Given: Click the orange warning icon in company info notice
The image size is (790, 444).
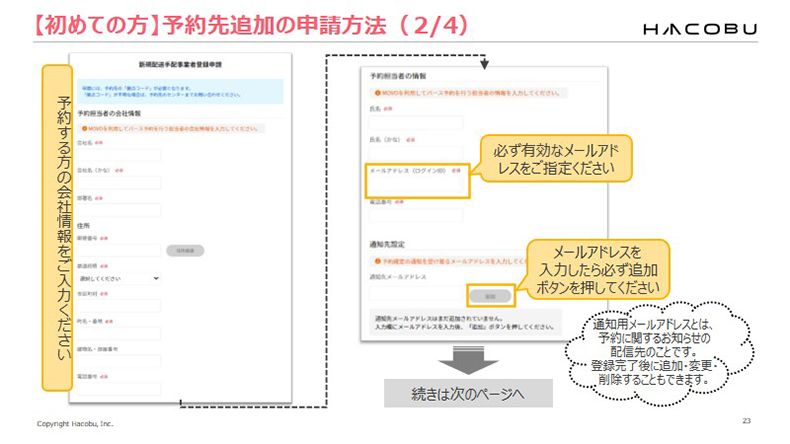Looking at the screenshot, I should (x=107, y=128).
